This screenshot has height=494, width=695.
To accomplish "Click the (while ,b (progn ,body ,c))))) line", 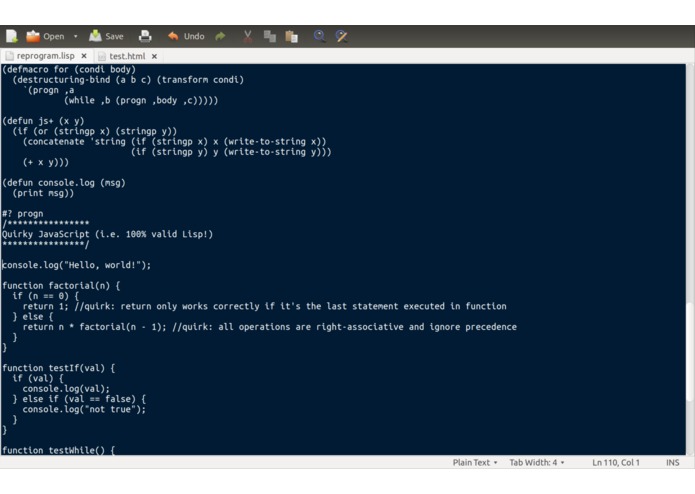I will click(x=141, y=100).
